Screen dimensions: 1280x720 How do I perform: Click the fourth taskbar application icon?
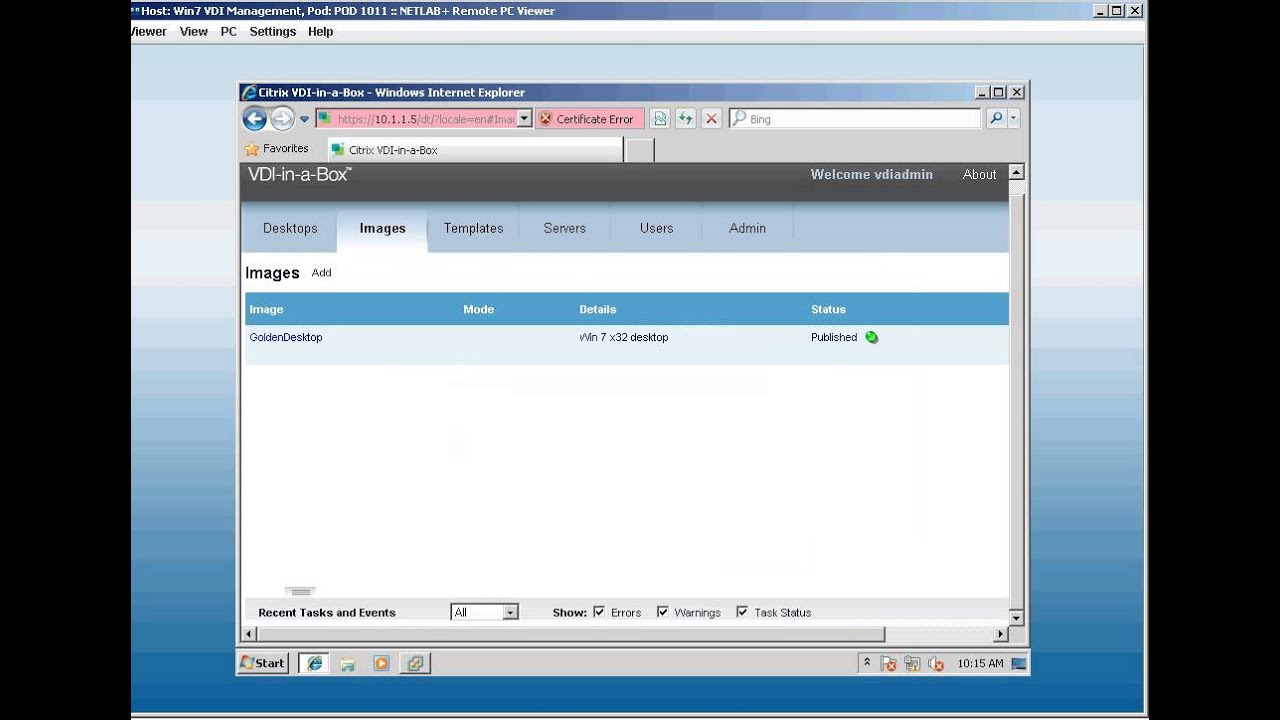[415, 663]
